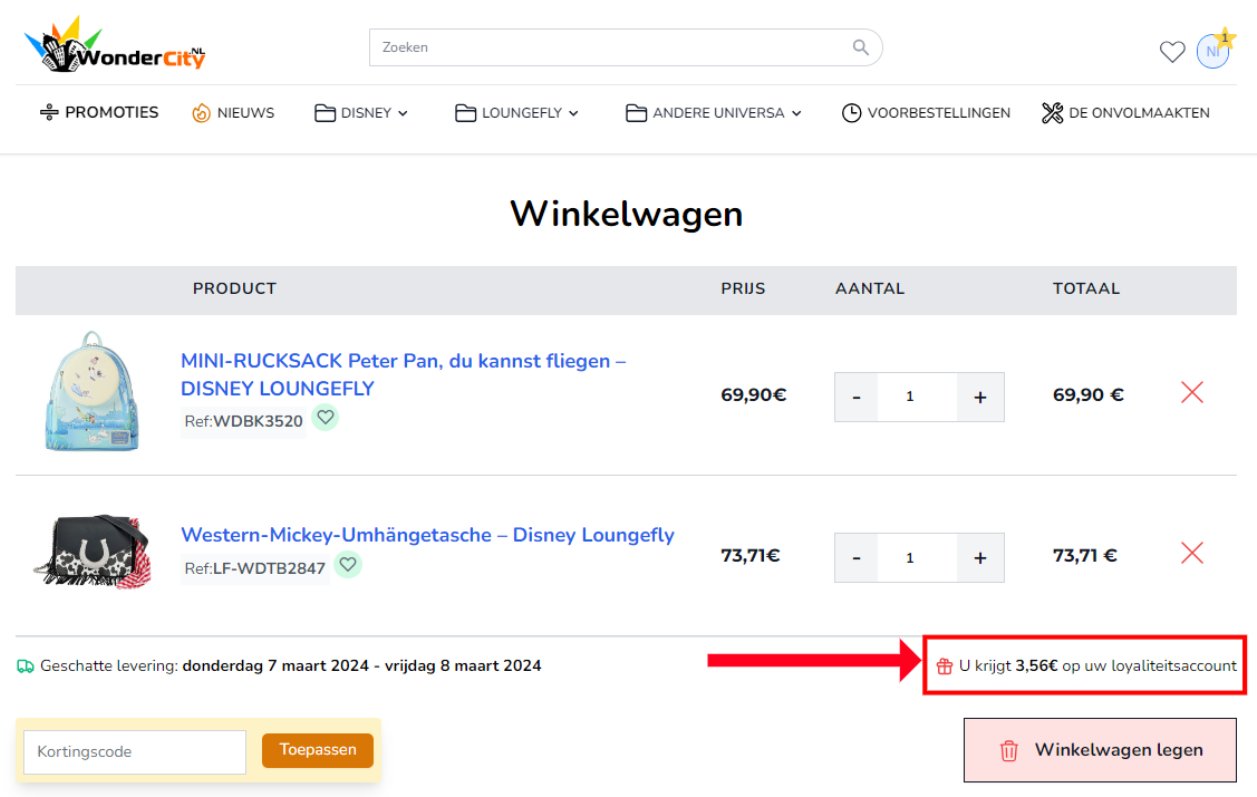Click the Winkelwagen legen button
This screenshot has width=1257, height=797.
coord(1100,750)
